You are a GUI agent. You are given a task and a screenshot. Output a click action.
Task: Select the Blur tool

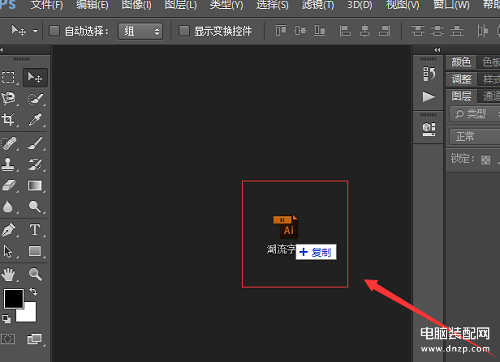click(8, 207)
